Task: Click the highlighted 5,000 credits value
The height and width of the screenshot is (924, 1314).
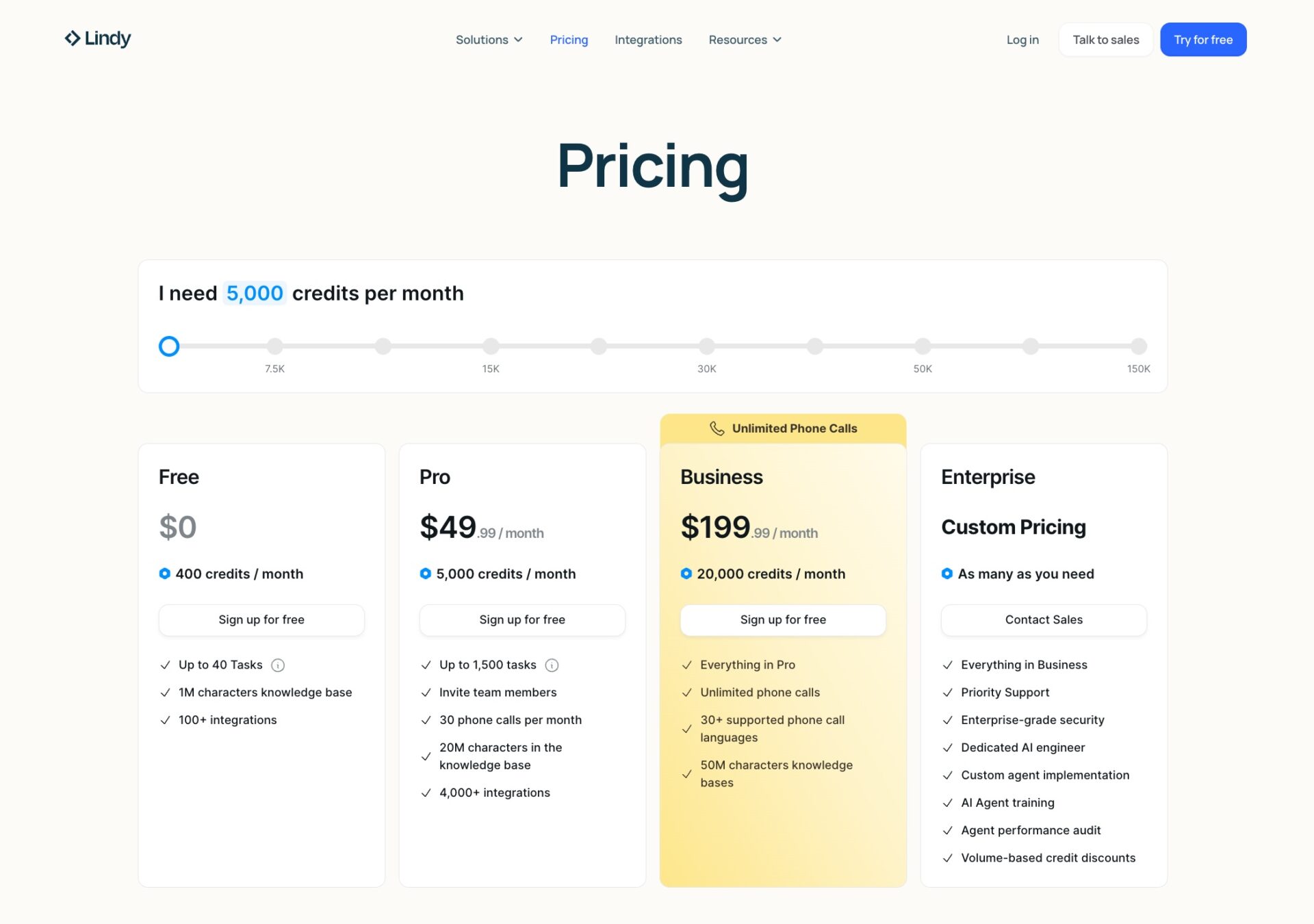Action: [x=255, y=293]
